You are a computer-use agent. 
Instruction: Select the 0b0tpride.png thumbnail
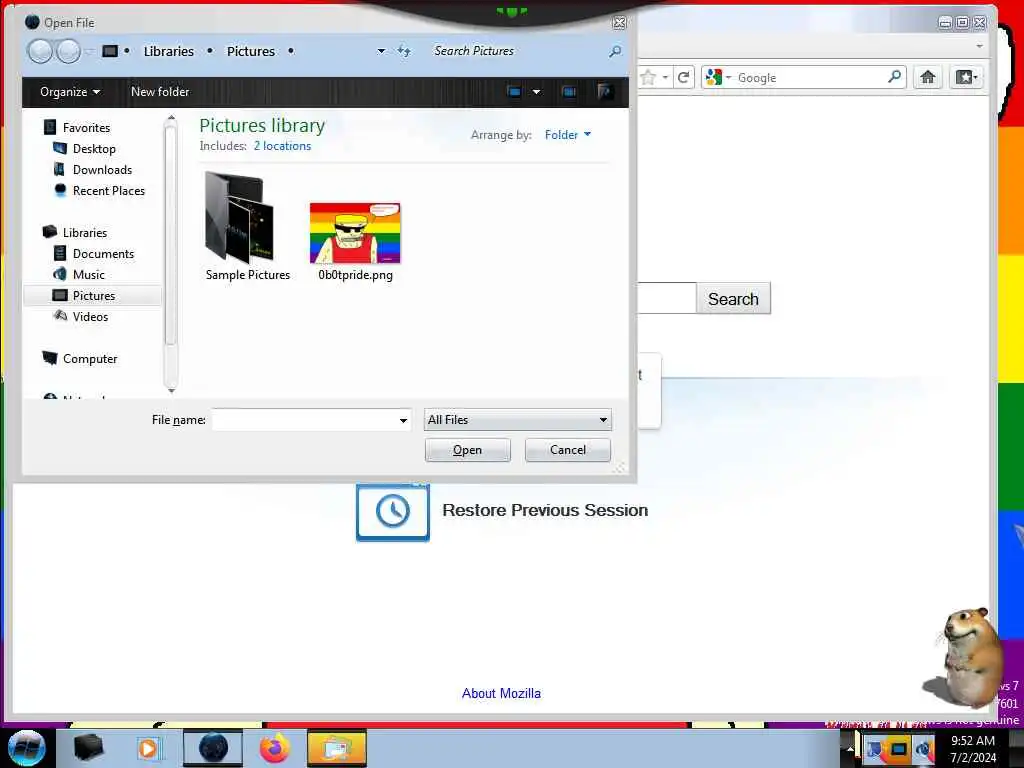(355, 233)
